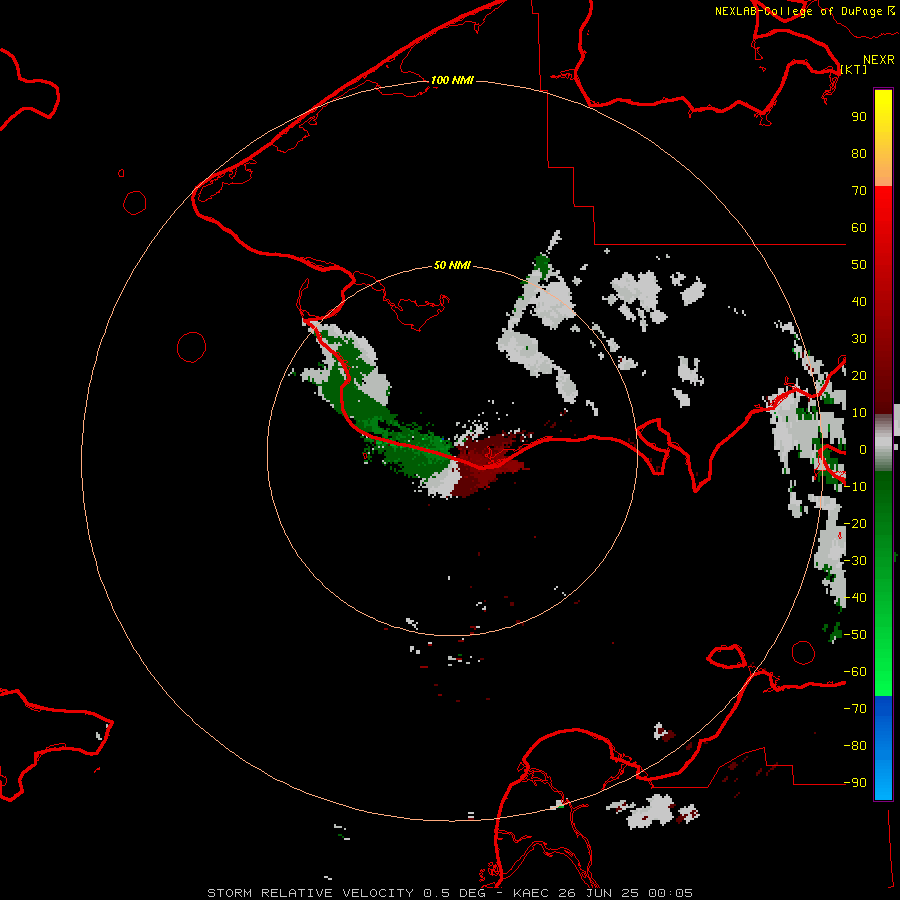Click the "-40" value on the velocity scale
This screenshot has width=900, height=900.
(x=855, y=598)
